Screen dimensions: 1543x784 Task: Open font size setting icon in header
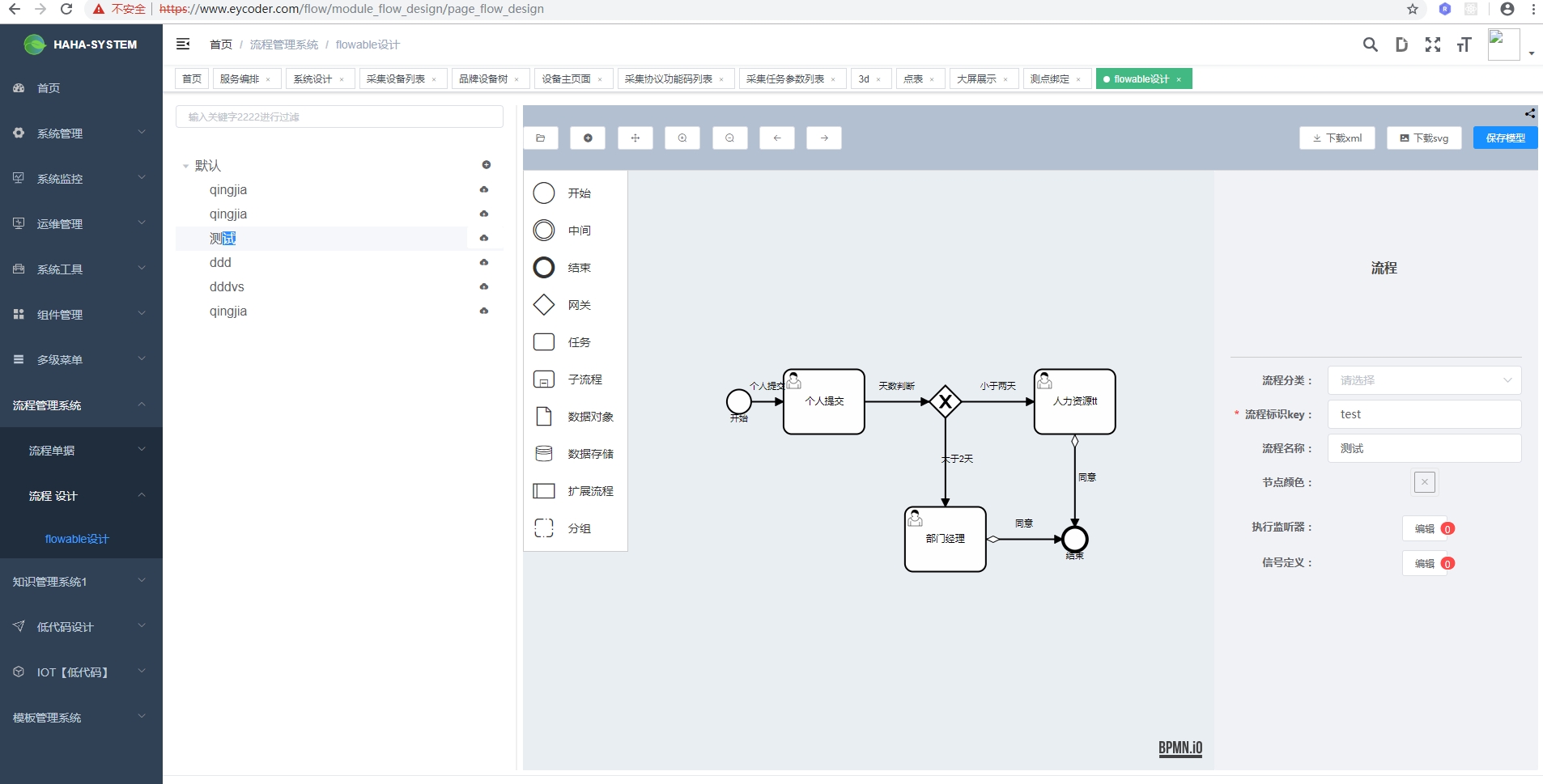[1464, 44]
